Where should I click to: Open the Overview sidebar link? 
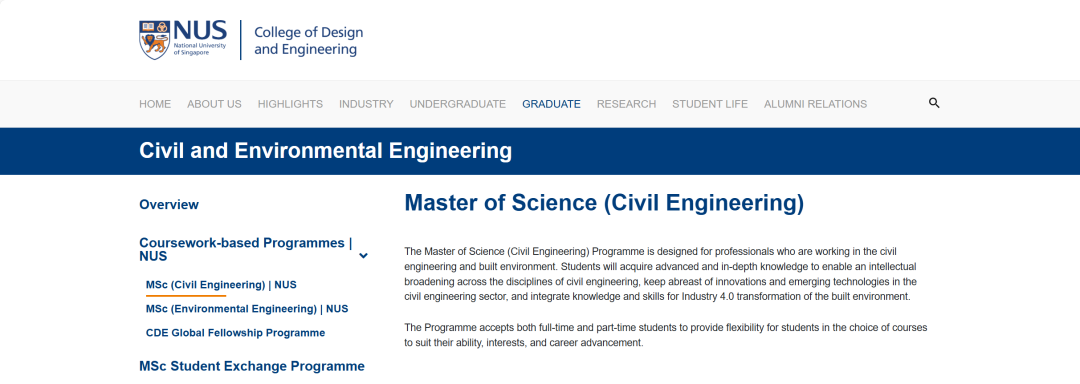pos(169,204)
